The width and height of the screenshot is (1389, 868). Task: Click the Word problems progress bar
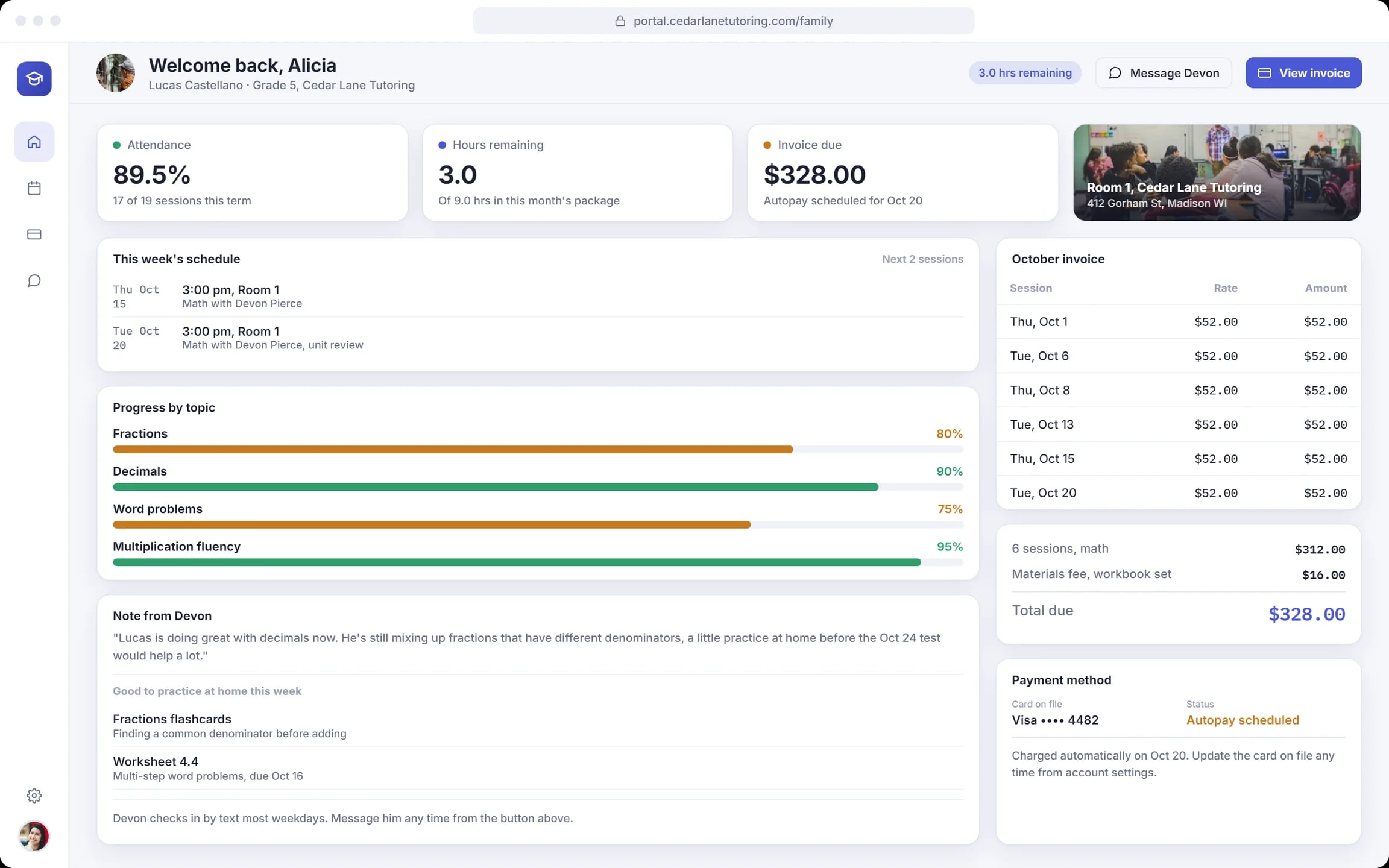point(538,525)
